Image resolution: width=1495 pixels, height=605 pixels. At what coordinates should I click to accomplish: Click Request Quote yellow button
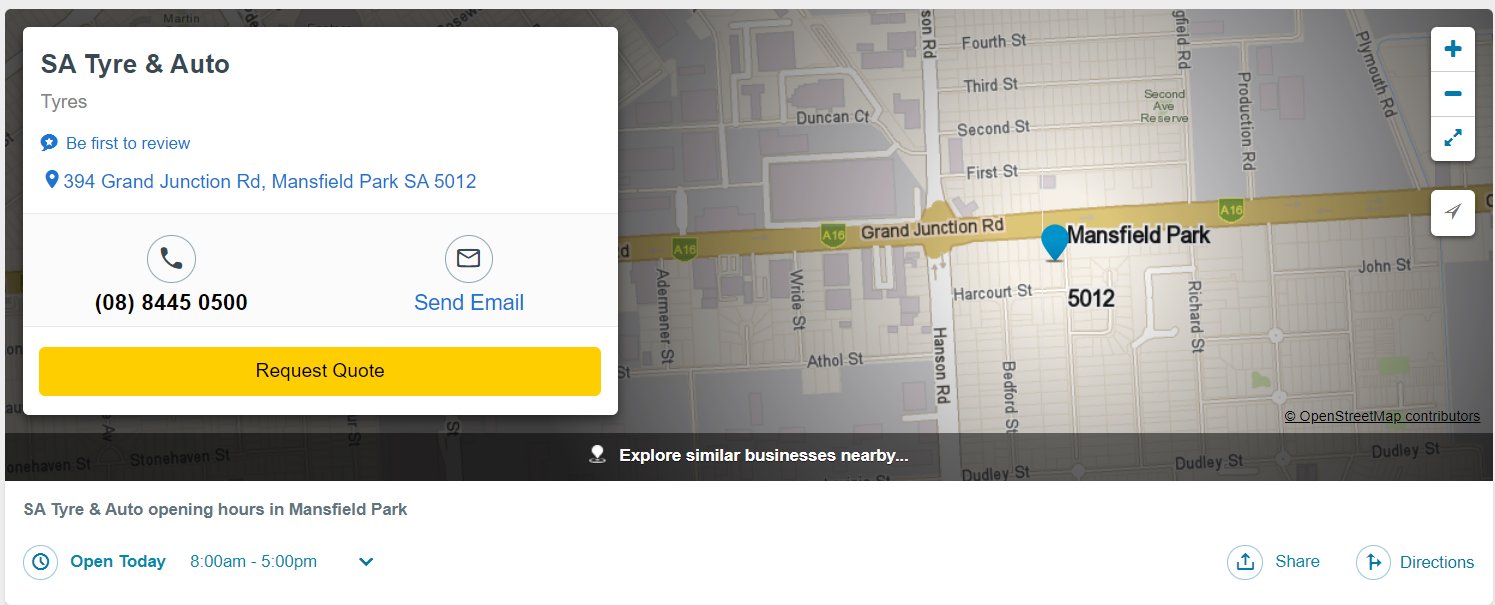point(320,371)
